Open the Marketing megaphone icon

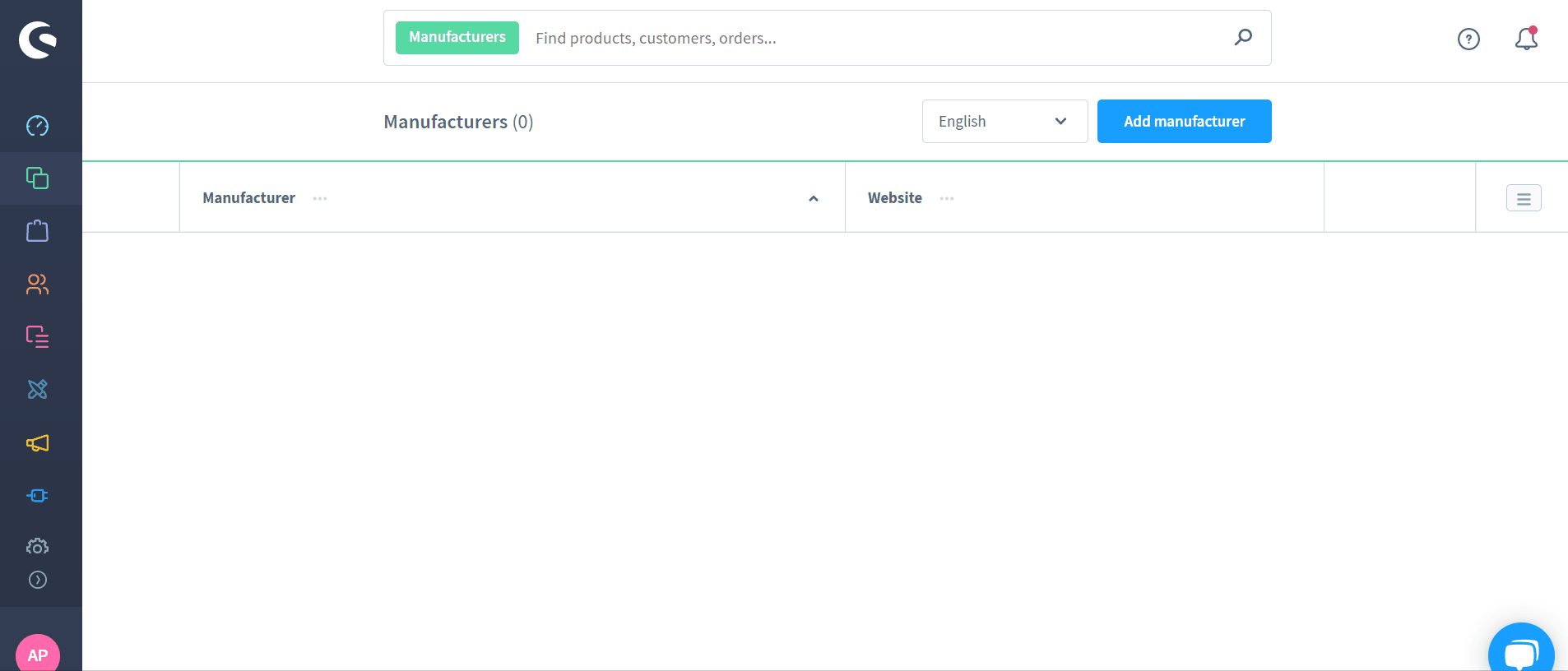[38, 443]
